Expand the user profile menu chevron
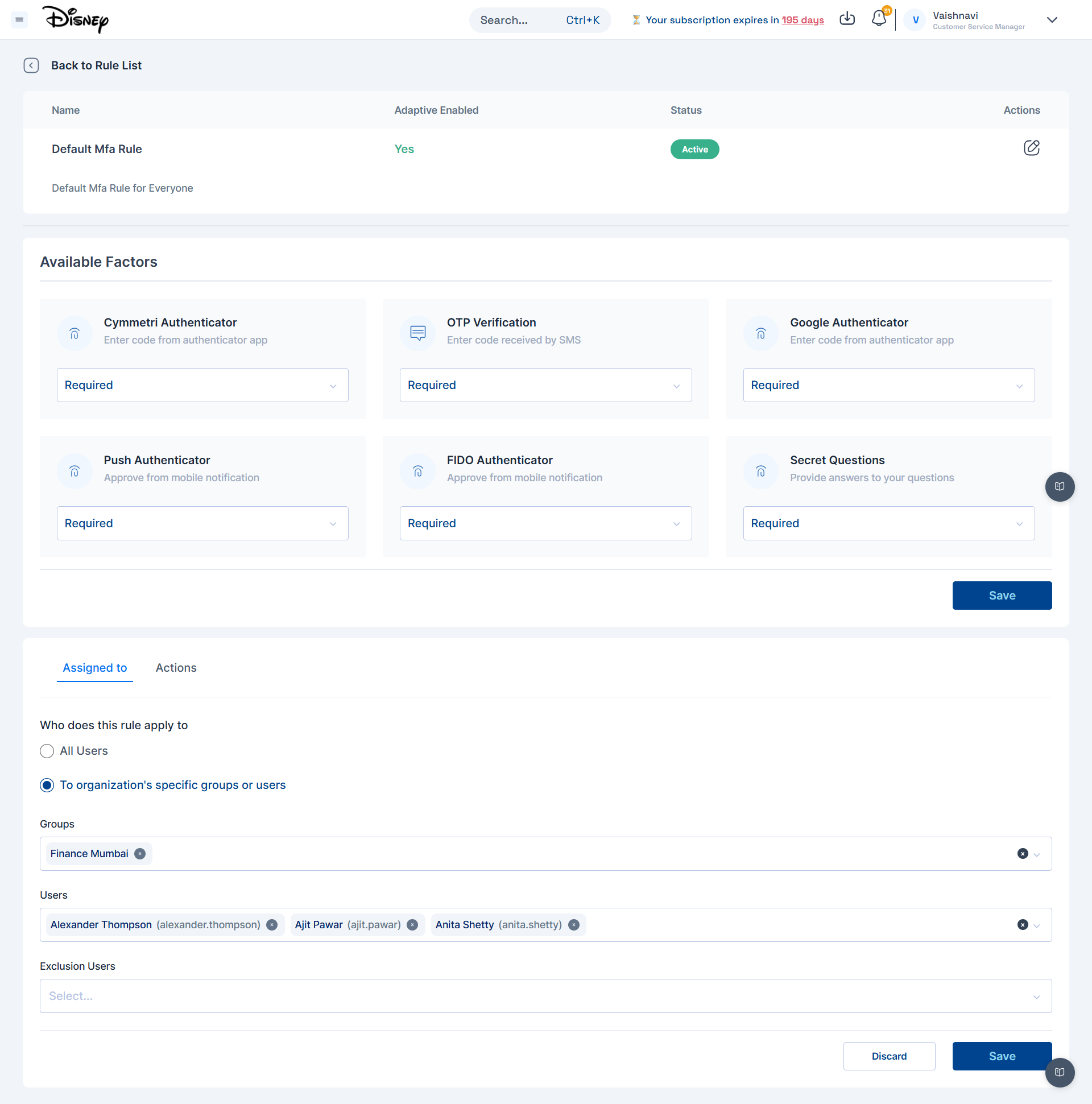The height and width of the screenshot is (1104, 1092). 1052,20
